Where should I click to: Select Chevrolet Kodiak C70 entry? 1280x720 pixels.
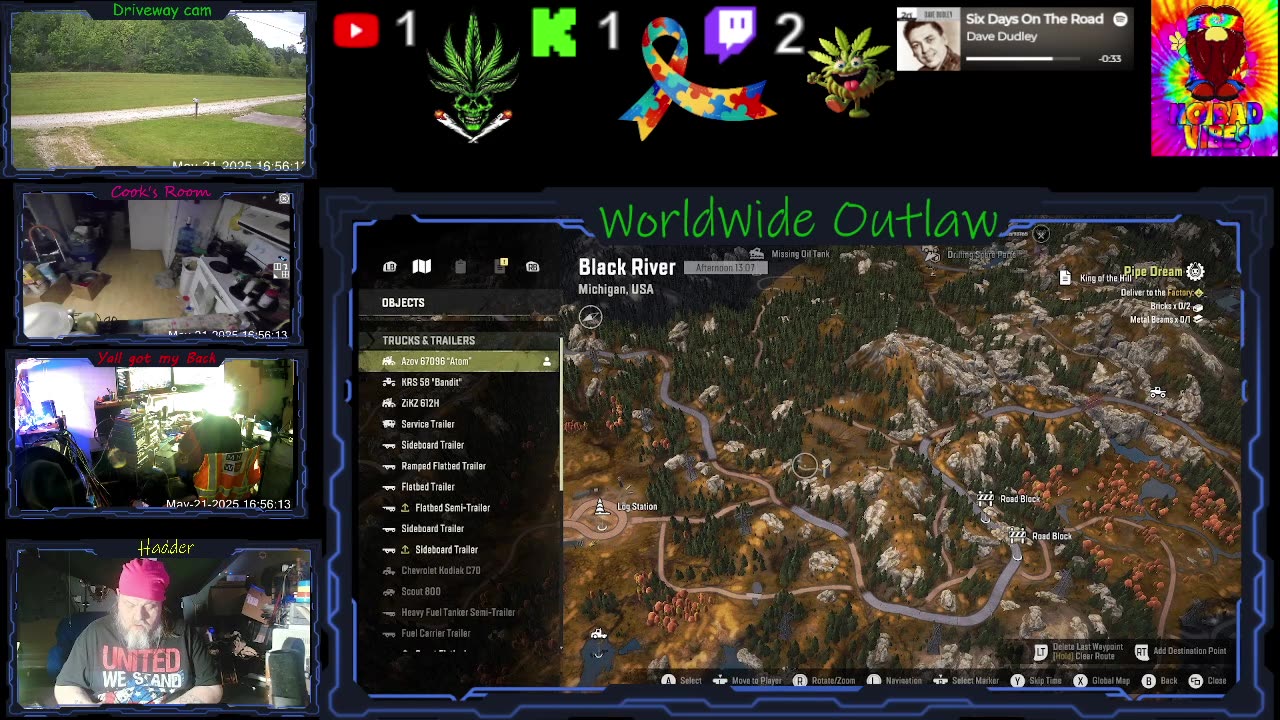click(x=458, y=570)
